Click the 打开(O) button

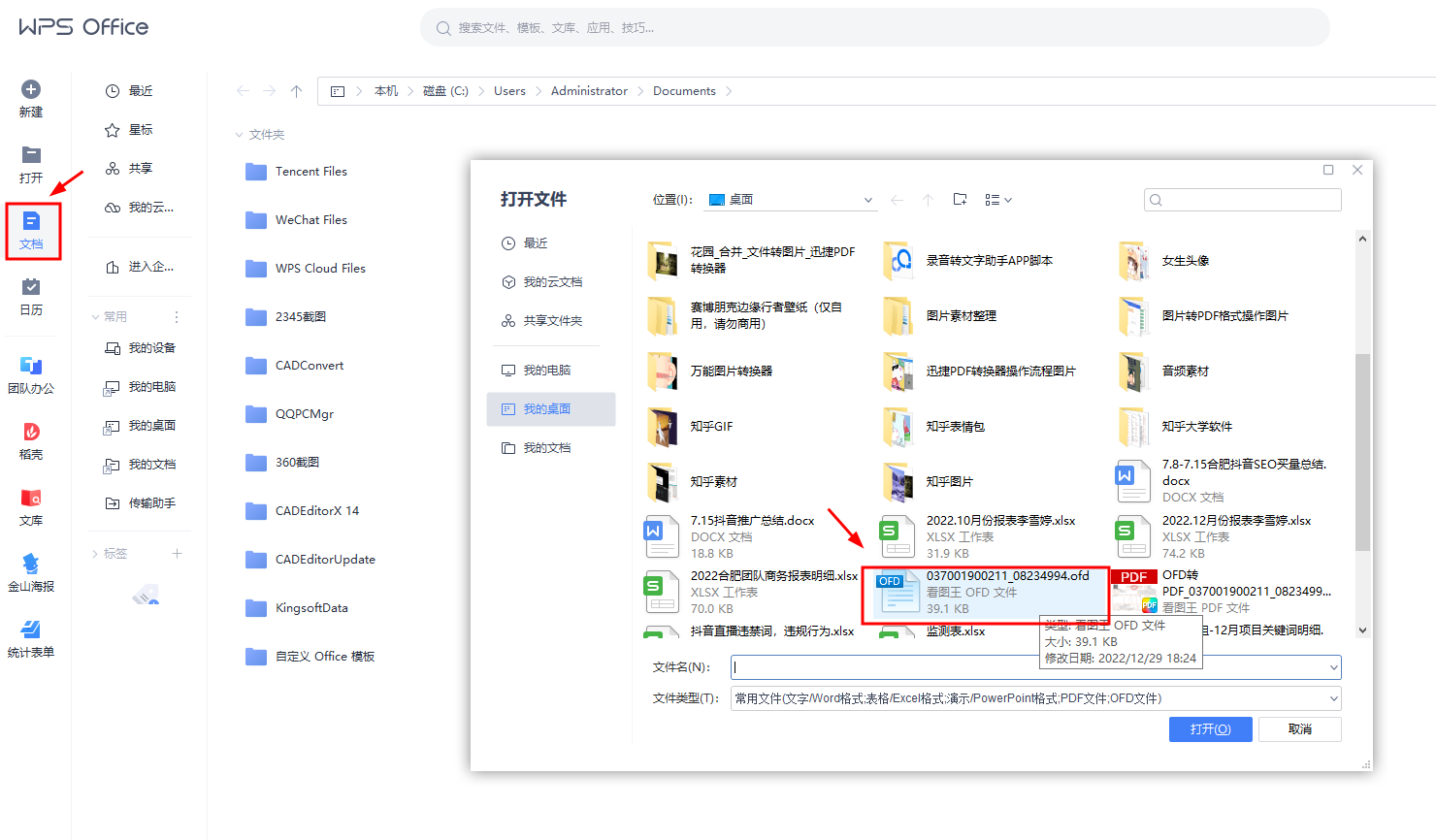coord(1210,728)
